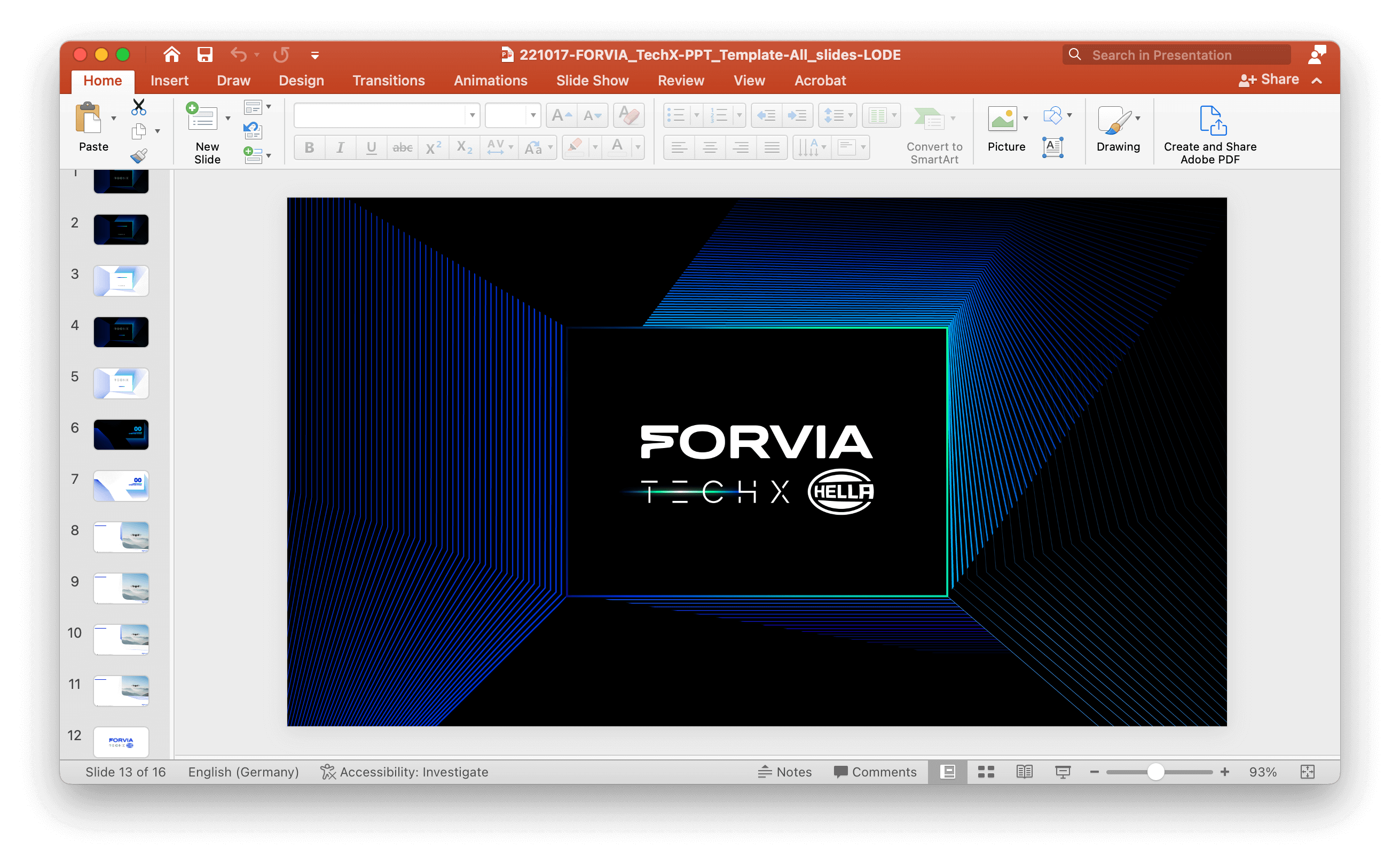This screenshot has height=863, width=1400.
Task: Open the Acrobat tab
Action: click(820, 81)
